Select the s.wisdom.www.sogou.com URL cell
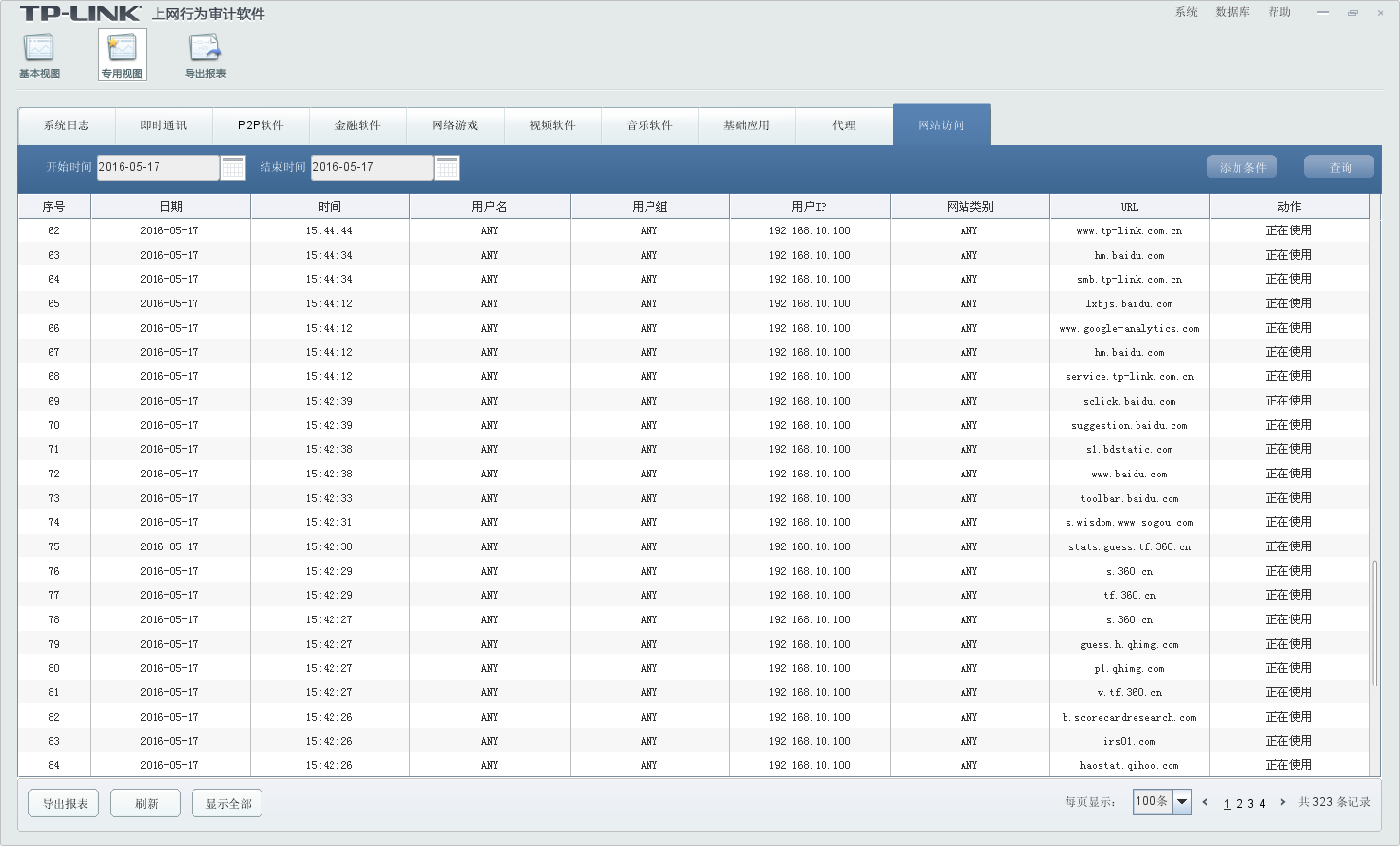 pyautogui.click(x=1130, y=522)
